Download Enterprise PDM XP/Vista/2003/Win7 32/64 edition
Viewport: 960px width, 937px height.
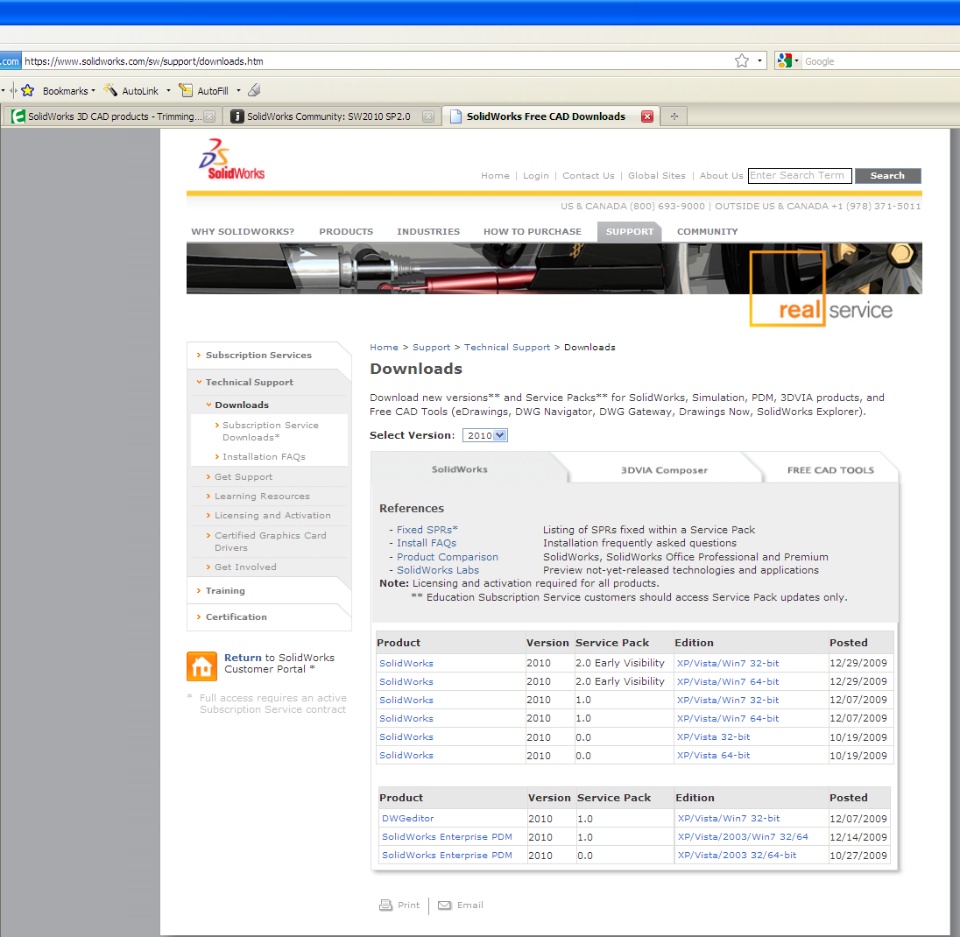pos(743,837)
